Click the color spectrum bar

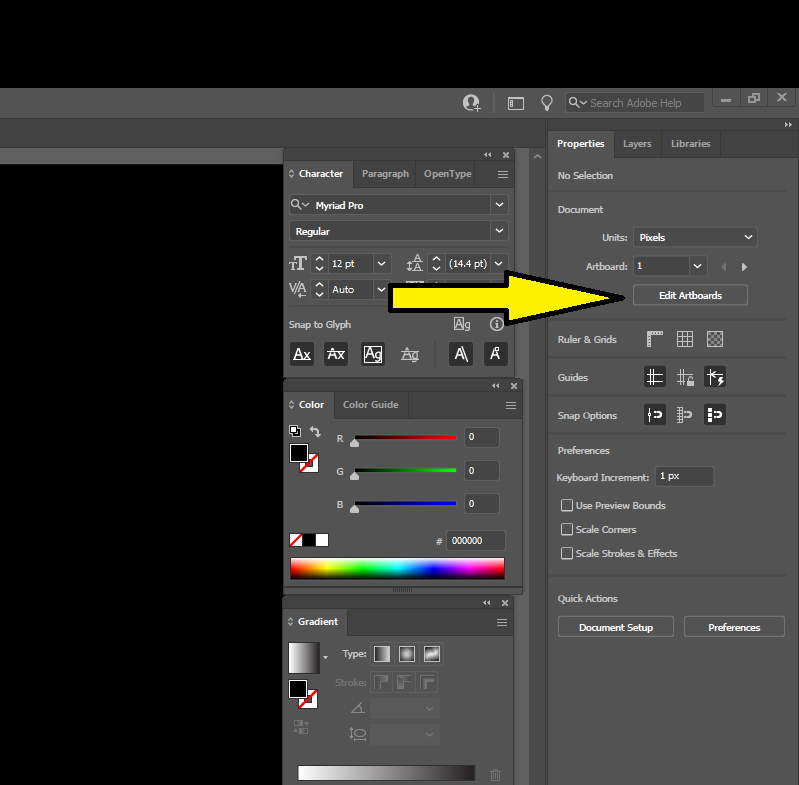click(x=397, y=568)
